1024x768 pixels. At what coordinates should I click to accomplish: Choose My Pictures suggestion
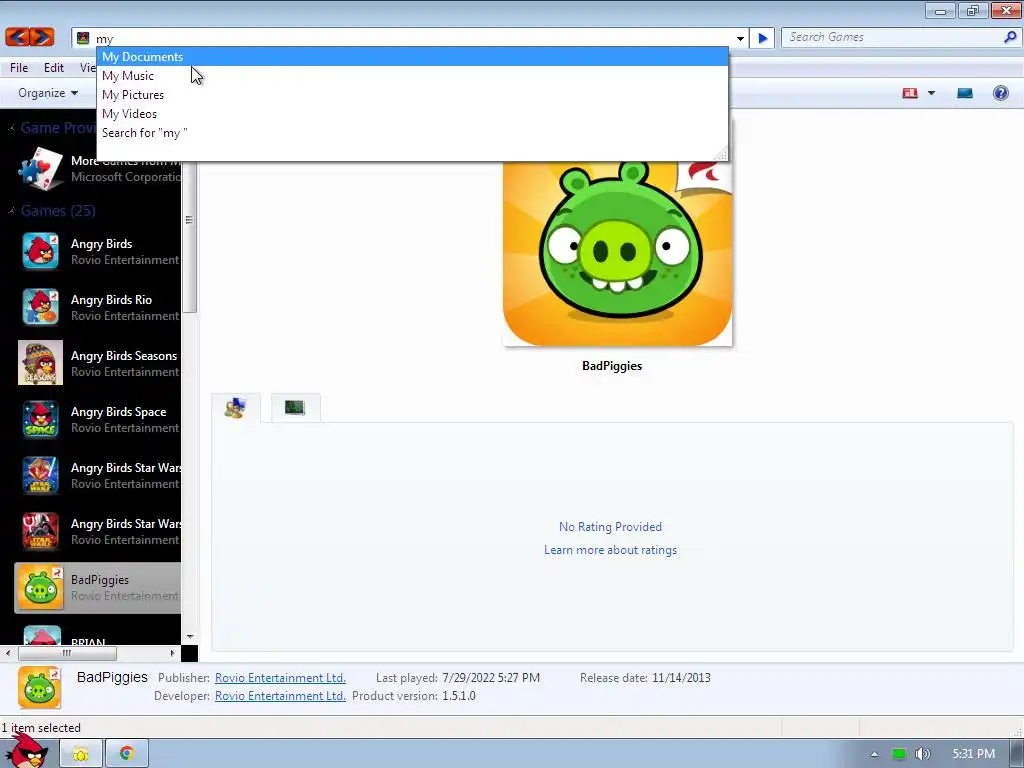click(x=412, y=95)
